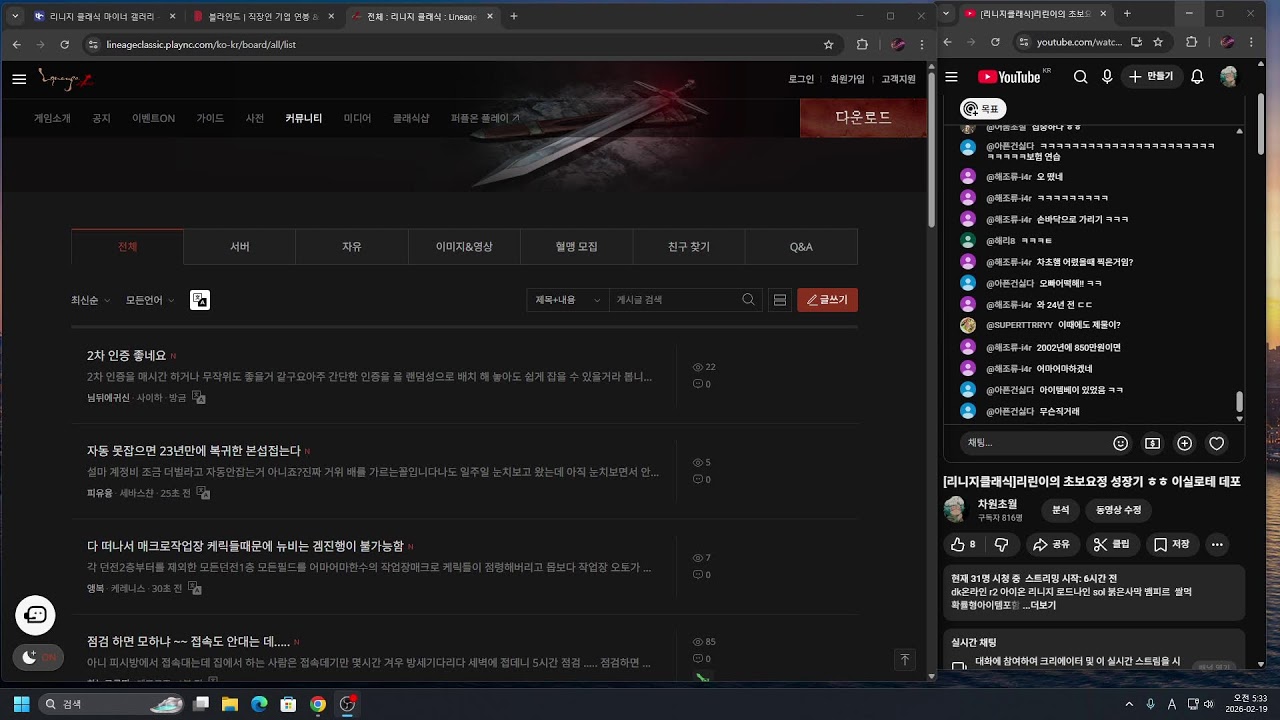
Task: Click the 고객지원 link
Action: (898, 79)
